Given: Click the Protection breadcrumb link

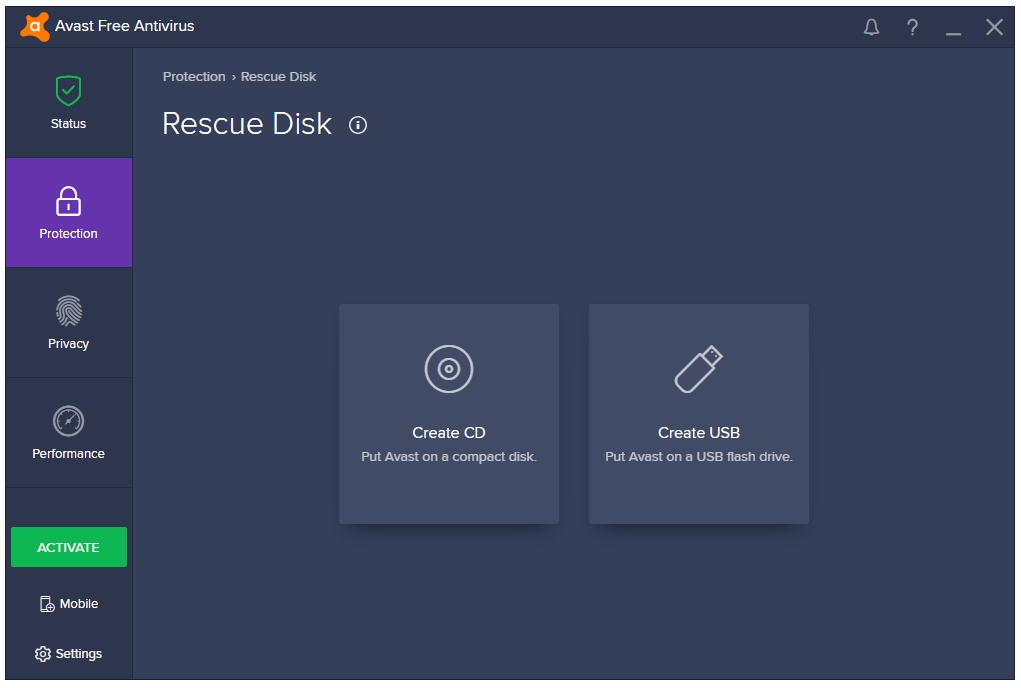Looking at the screenshot, I should coord(194,77).
